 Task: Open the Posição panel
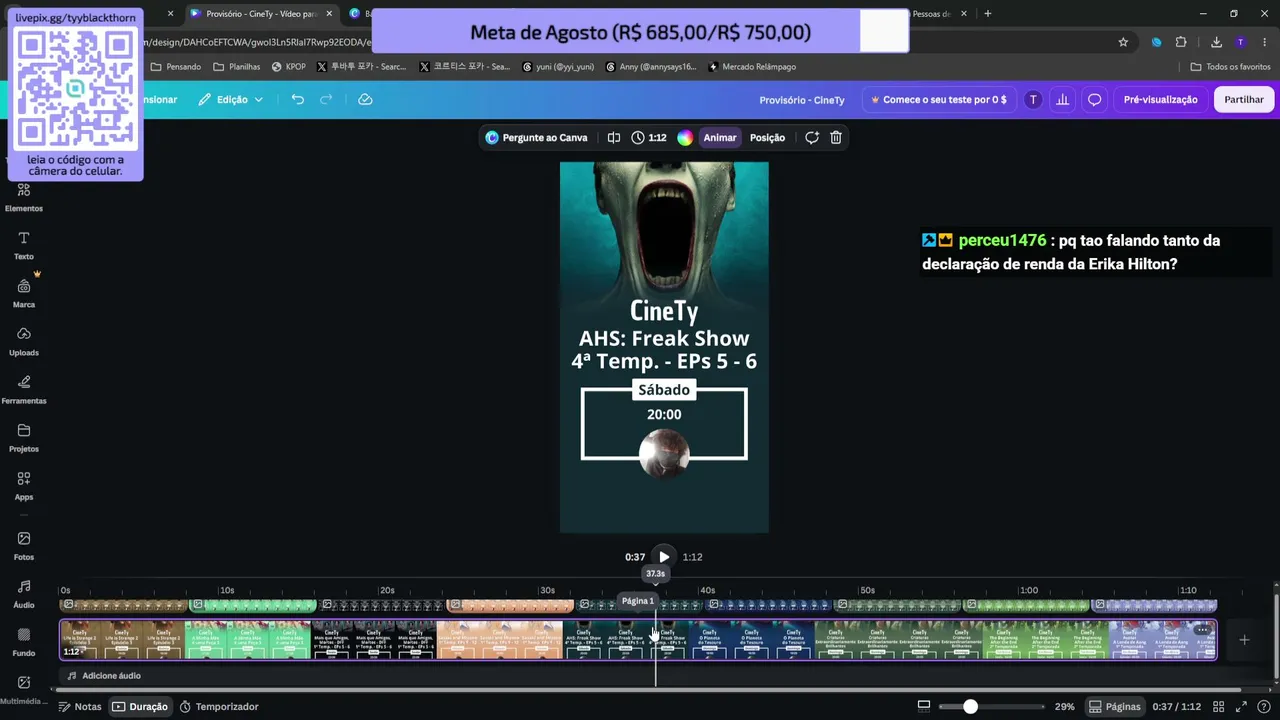point(767,138)
